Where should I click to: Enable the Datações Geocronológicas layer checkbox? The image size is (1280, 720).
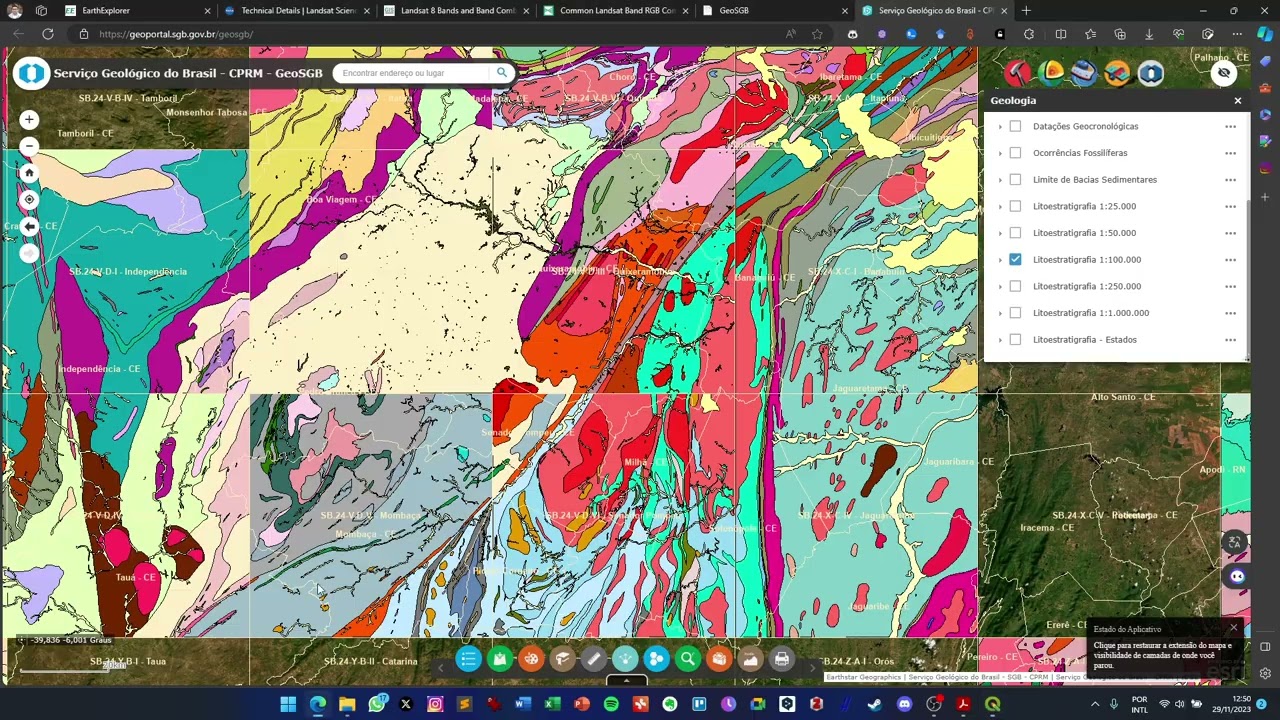1015,126
